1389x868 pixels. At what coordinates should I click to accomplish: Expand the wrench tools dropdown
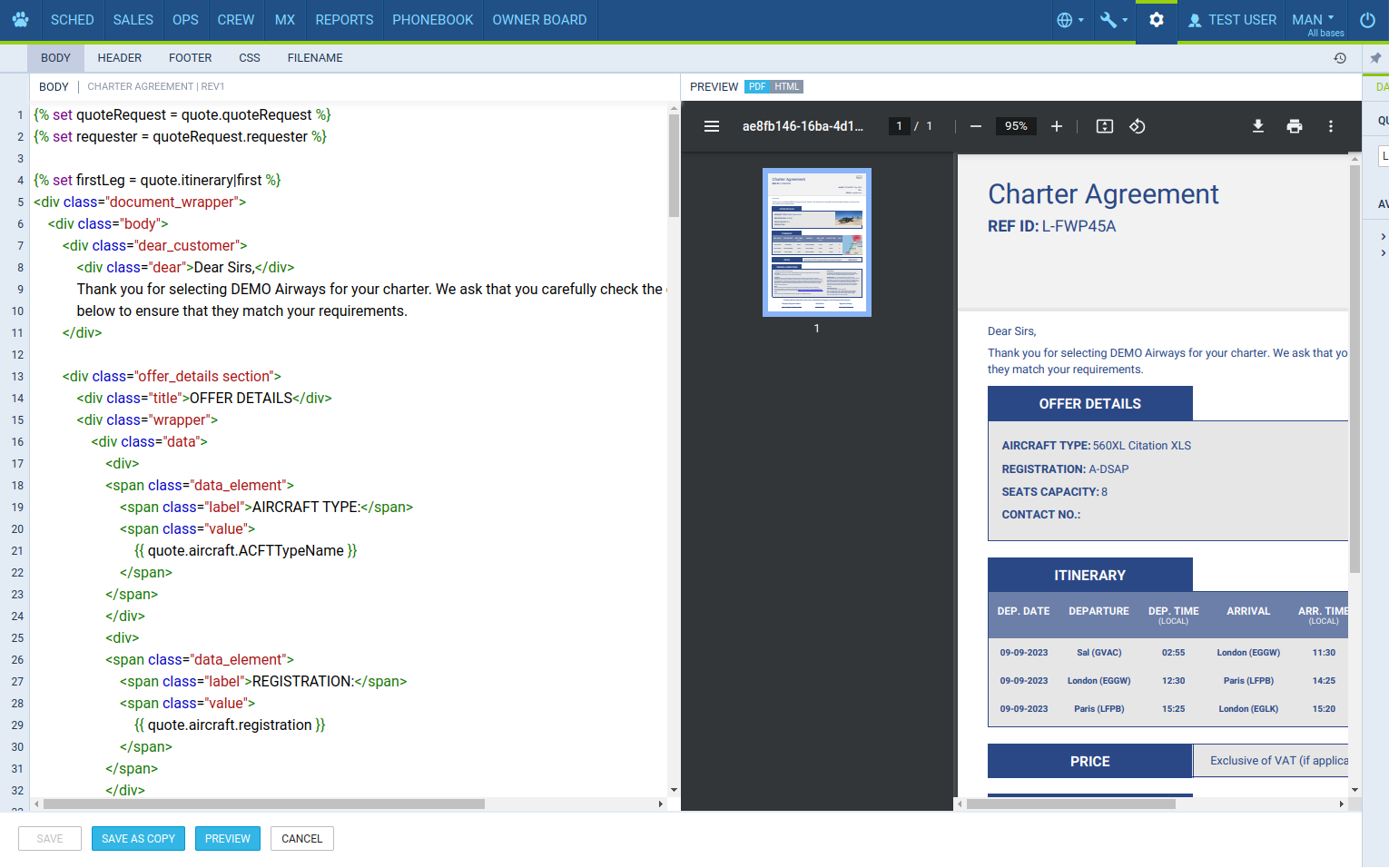click(1113, 20)
